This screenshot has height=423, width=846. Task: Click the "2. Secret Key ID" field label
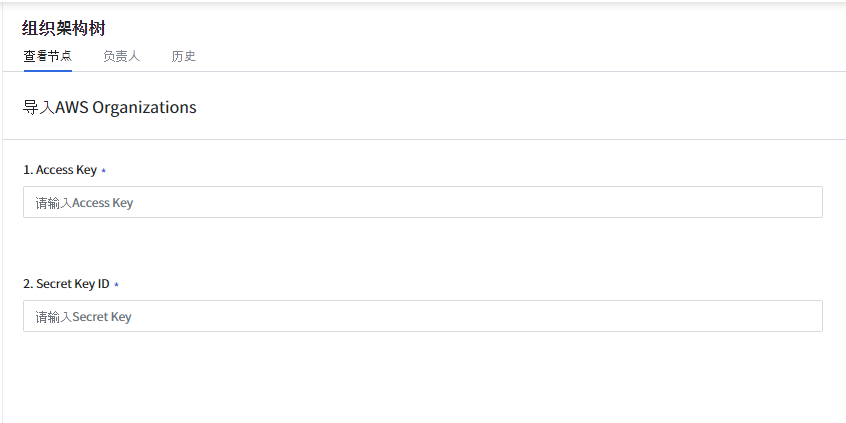(66, 284)
